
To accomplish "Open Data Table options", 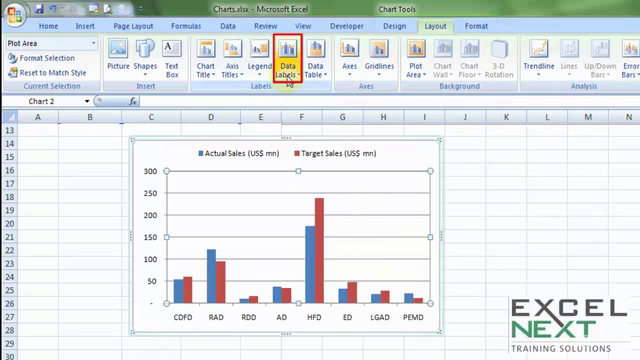I will coord(316,58).
